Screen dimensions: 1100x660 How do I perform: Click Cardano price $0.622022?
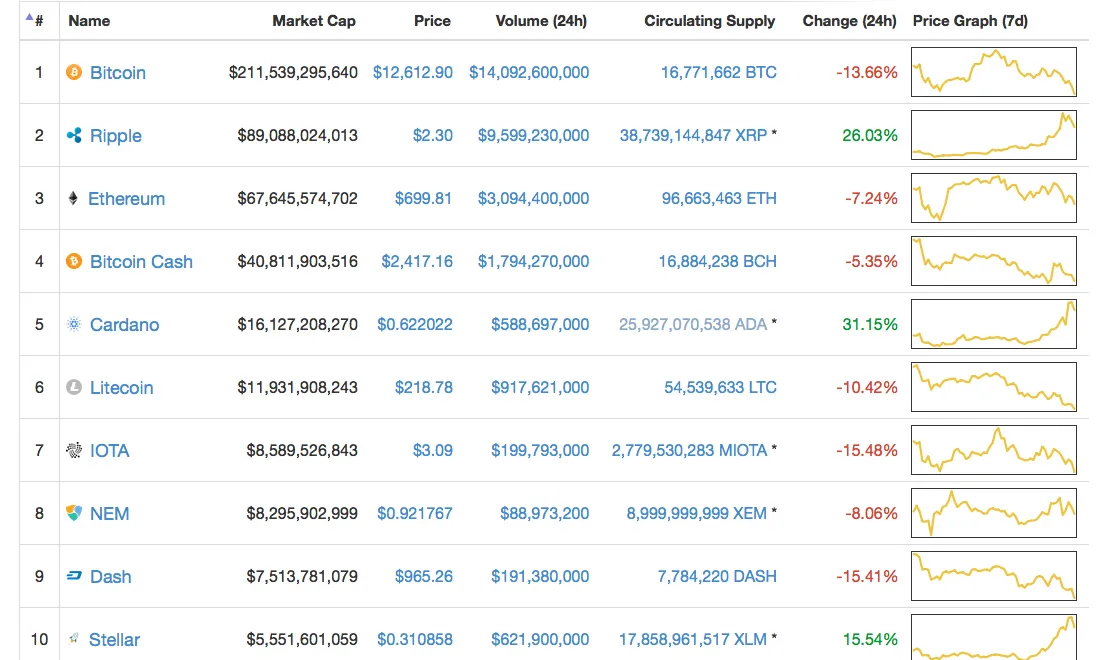point(415,325)
